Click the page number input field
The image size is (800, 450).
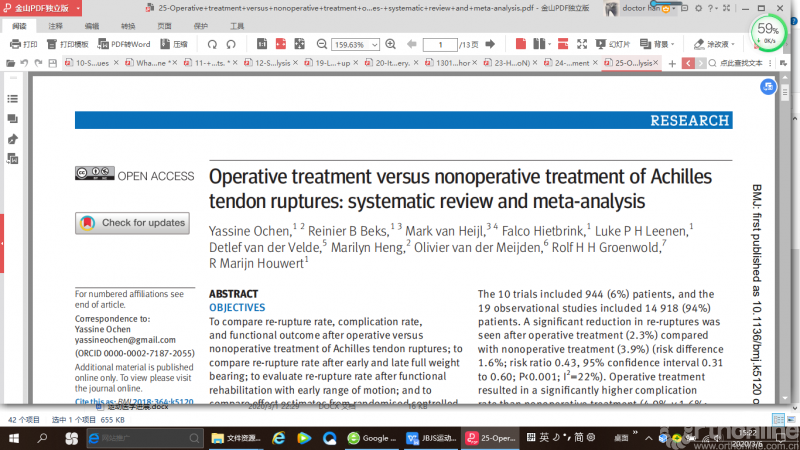point(440,44)
